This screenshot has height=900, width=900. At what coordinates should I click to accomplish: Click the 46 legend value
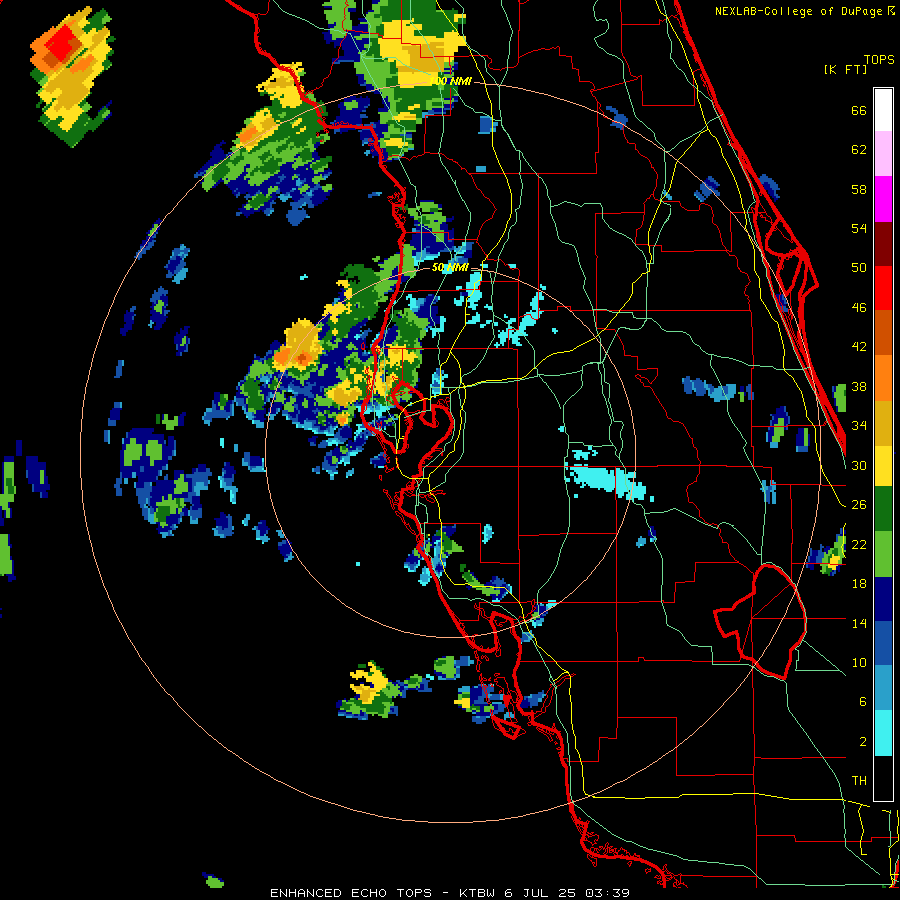coord(859,308)
